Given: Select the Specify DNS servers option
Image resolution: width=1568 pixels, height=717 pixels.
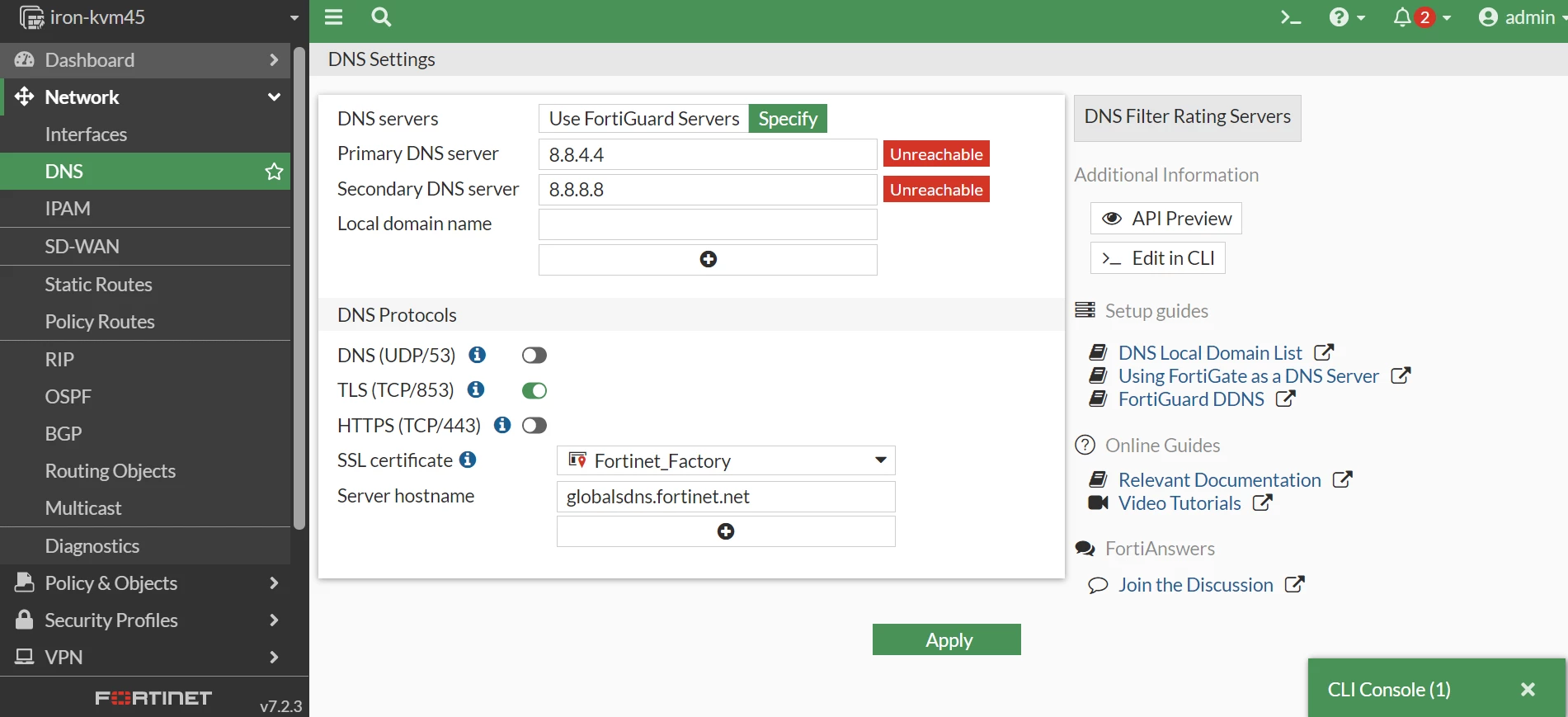Looking at the screenshot, I should point(788,119).
